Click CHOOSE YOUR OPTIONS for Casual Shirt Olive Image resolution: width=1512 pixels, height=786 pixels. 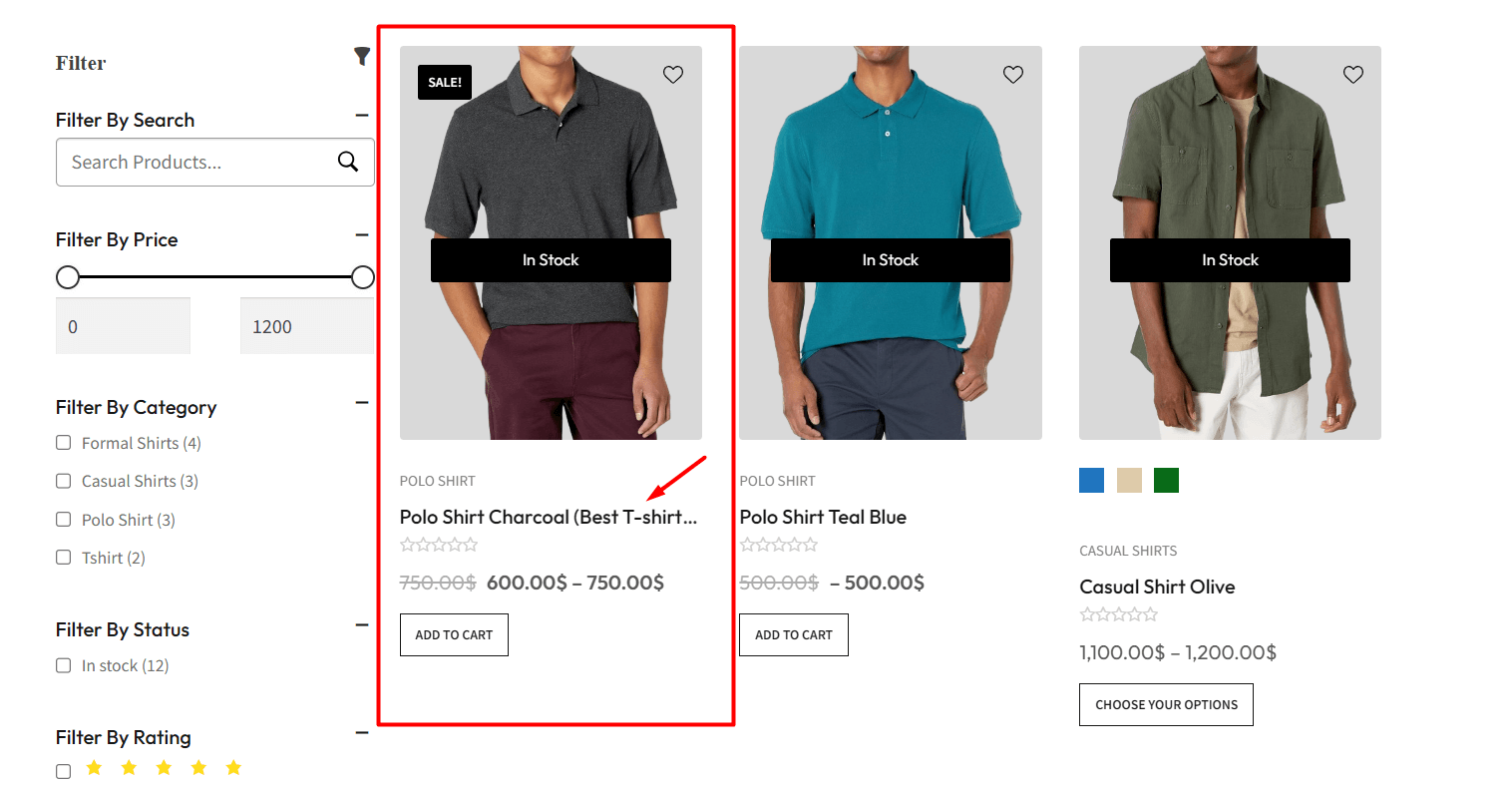click(1165, 704)
